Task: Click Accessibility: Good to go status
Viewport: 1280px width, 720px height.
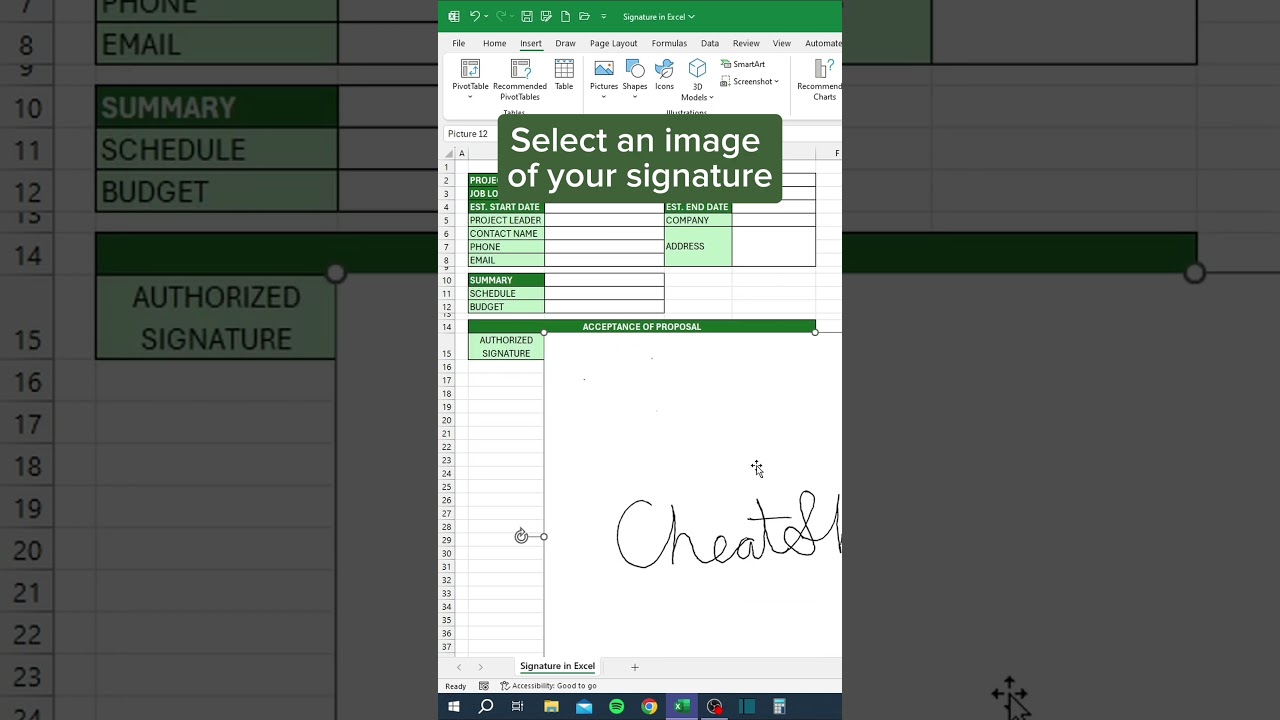Action: (x=548, y=686)
